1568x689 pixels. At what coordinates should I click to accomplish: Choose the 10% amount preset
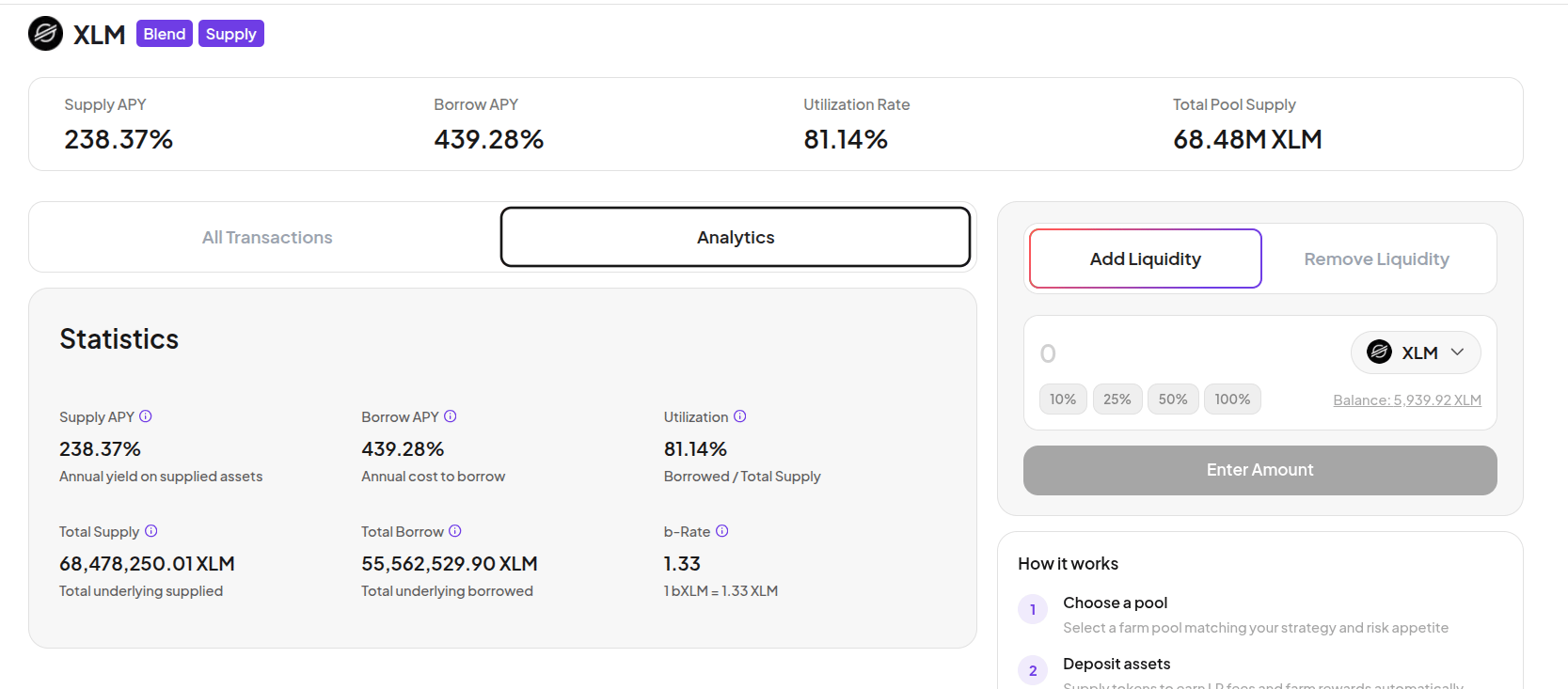click(1063, 399)
